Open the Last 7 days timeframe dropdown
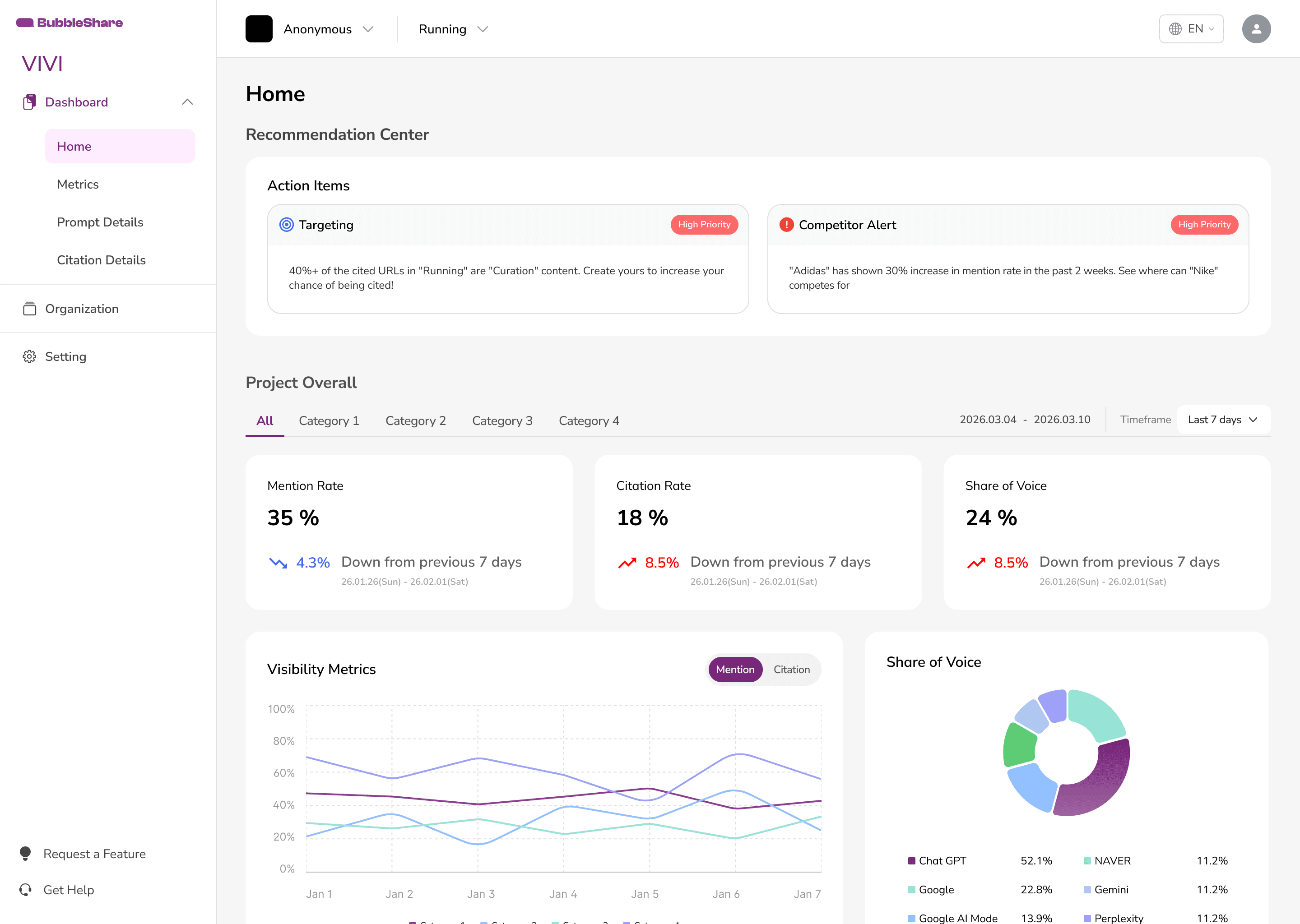 click(x=1223, y=419)
